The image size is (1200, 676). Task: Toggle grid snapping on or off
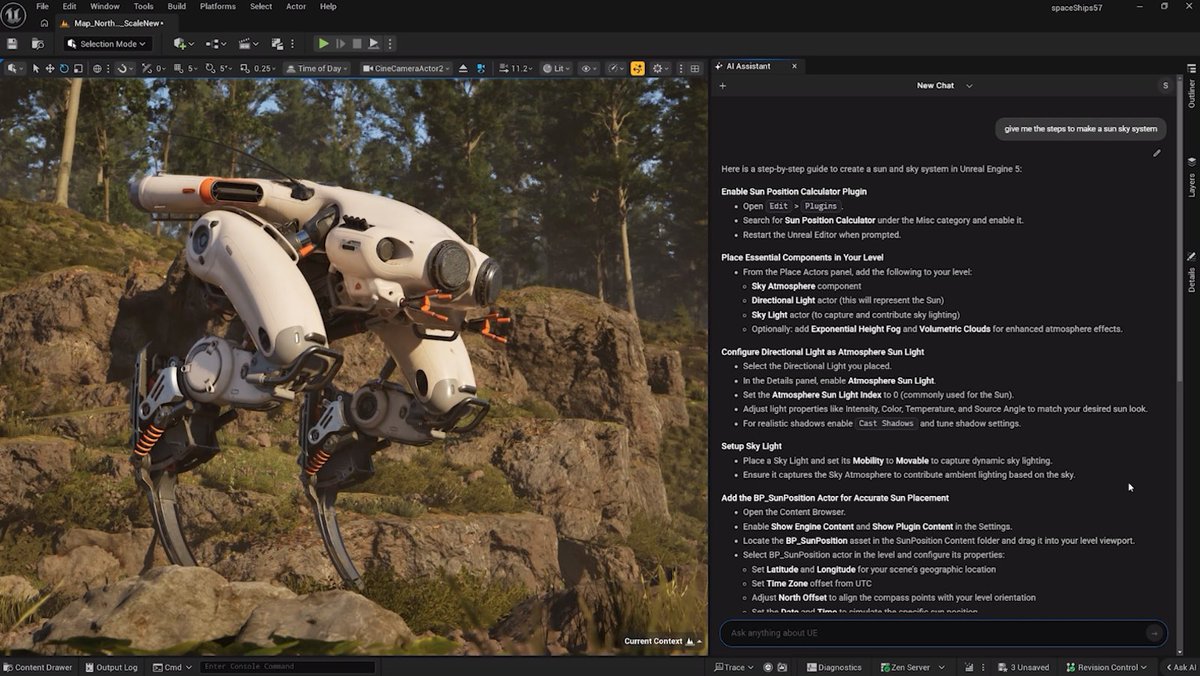coord(178,68)
